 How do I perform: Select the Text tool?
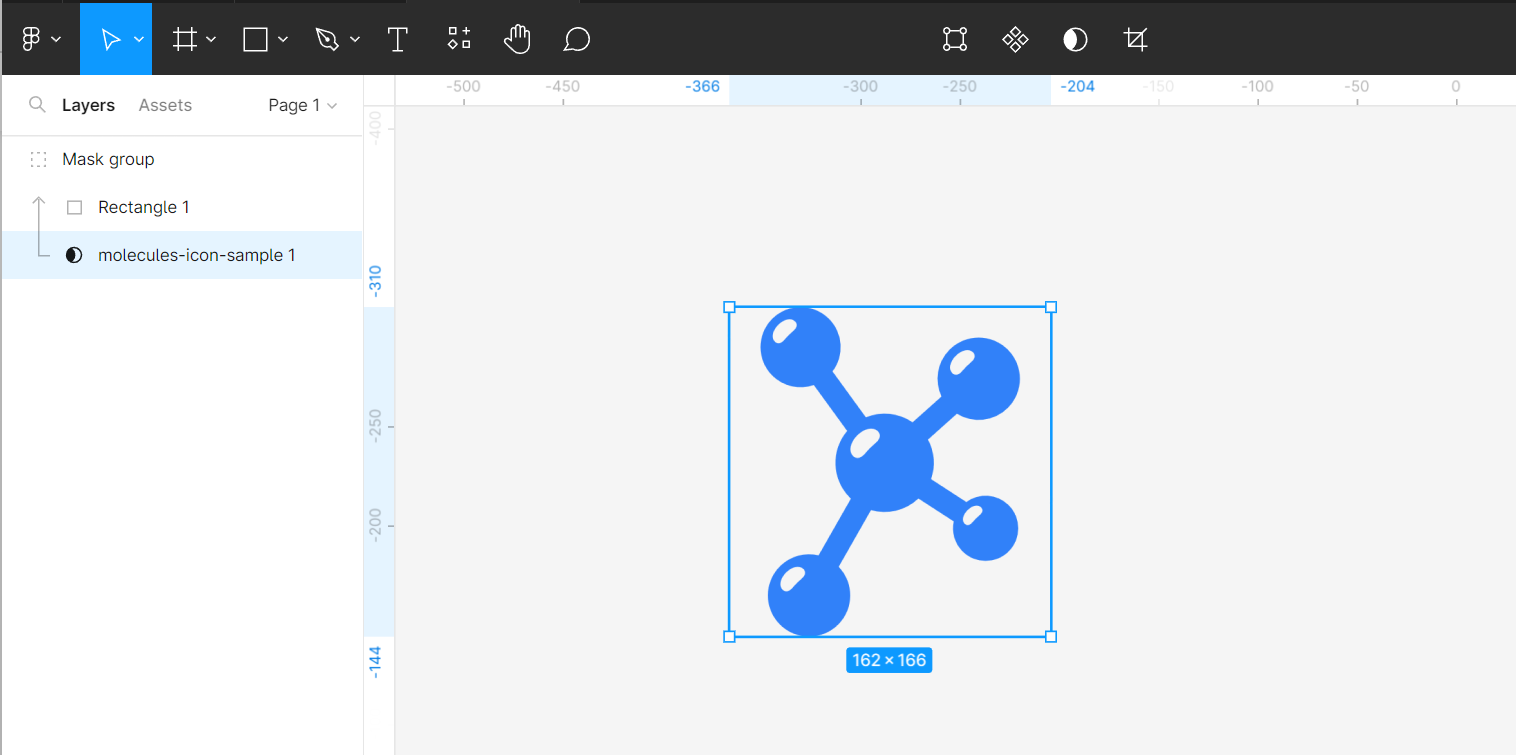(398, 39)
